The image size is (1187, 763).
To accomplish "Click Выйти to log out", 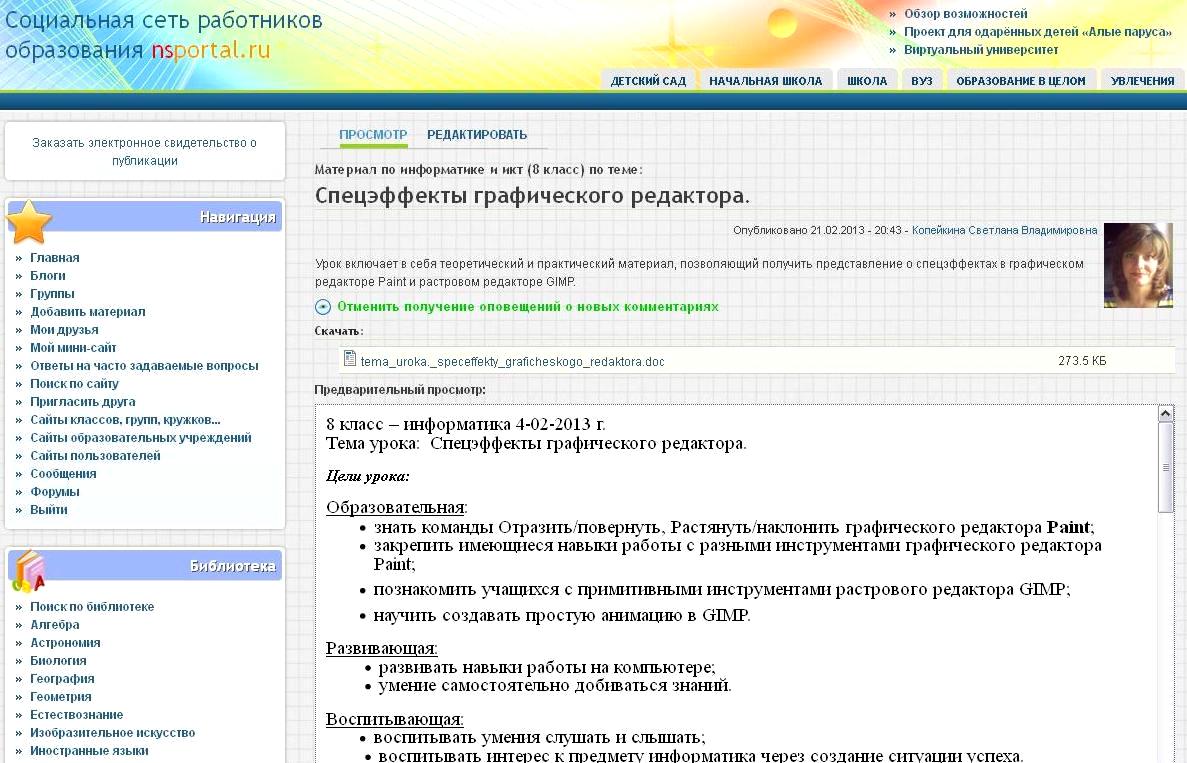I will pyautogui.click(x=48, y=510).
